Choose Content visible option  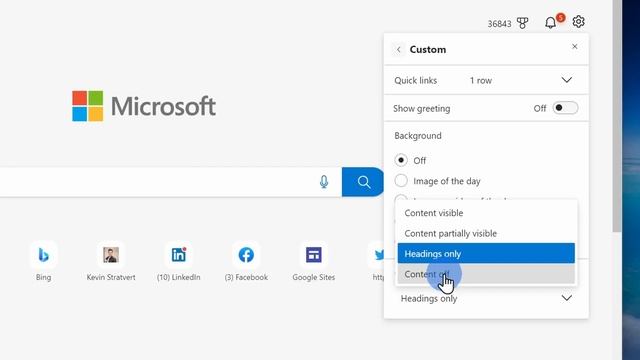pyautogui.click(x=486, y=213)
